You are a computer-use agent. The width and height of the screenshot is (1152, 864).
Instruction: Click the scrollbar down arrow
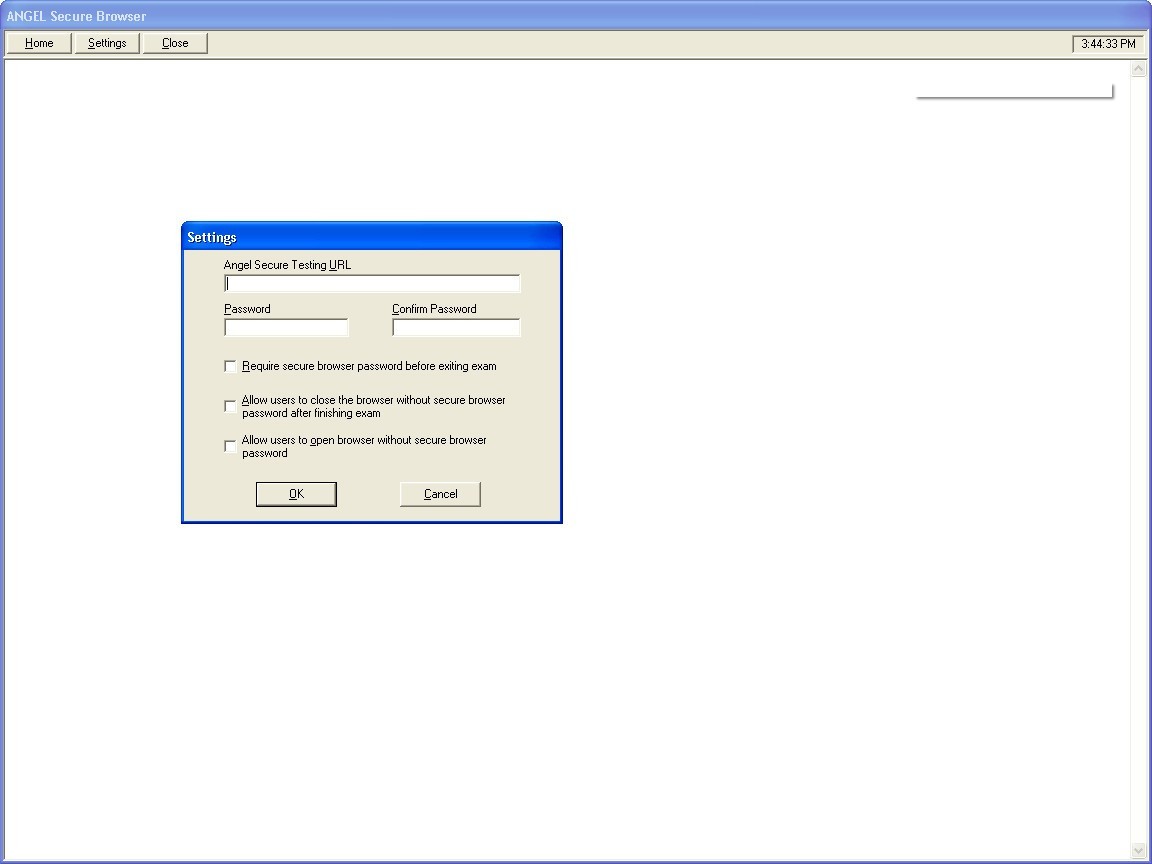1138,849
